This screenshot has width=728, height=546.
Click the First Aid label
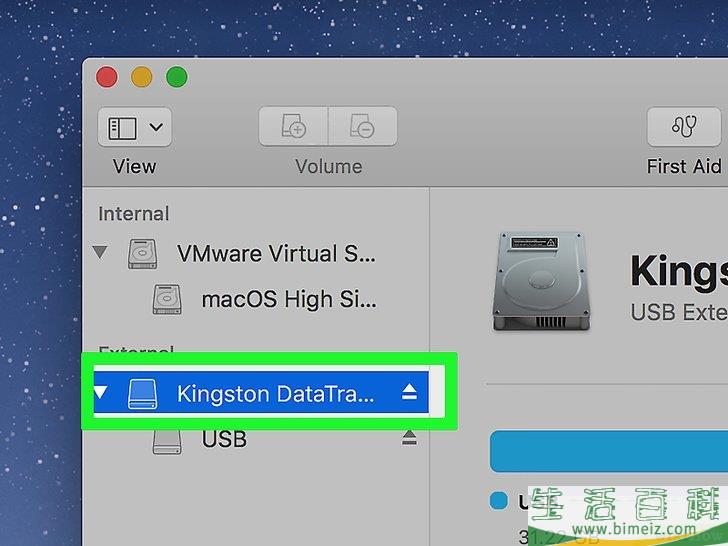click(684, 166)
